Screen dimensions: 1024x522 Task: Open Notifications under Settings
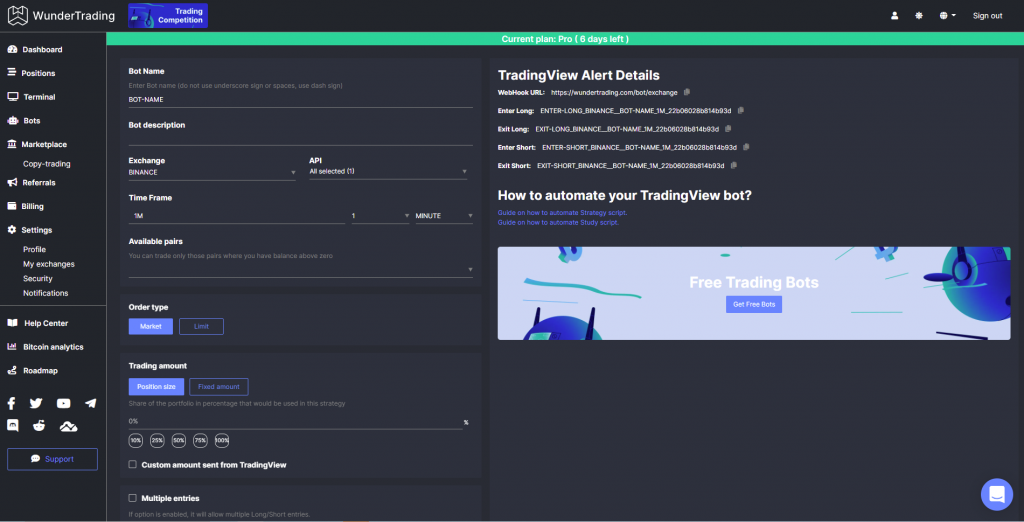[x=45, y=293]
